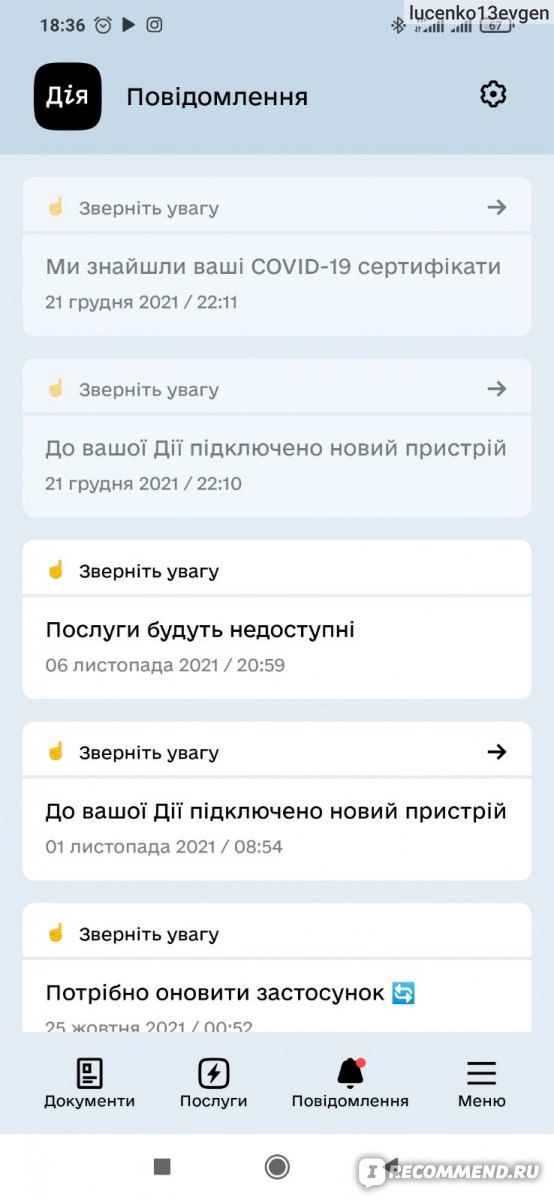This screenshot has height=1200, width=554.
Task: Open 'До вашої Дії підключено' 01 листопада message
Action: tap(276, 811)
